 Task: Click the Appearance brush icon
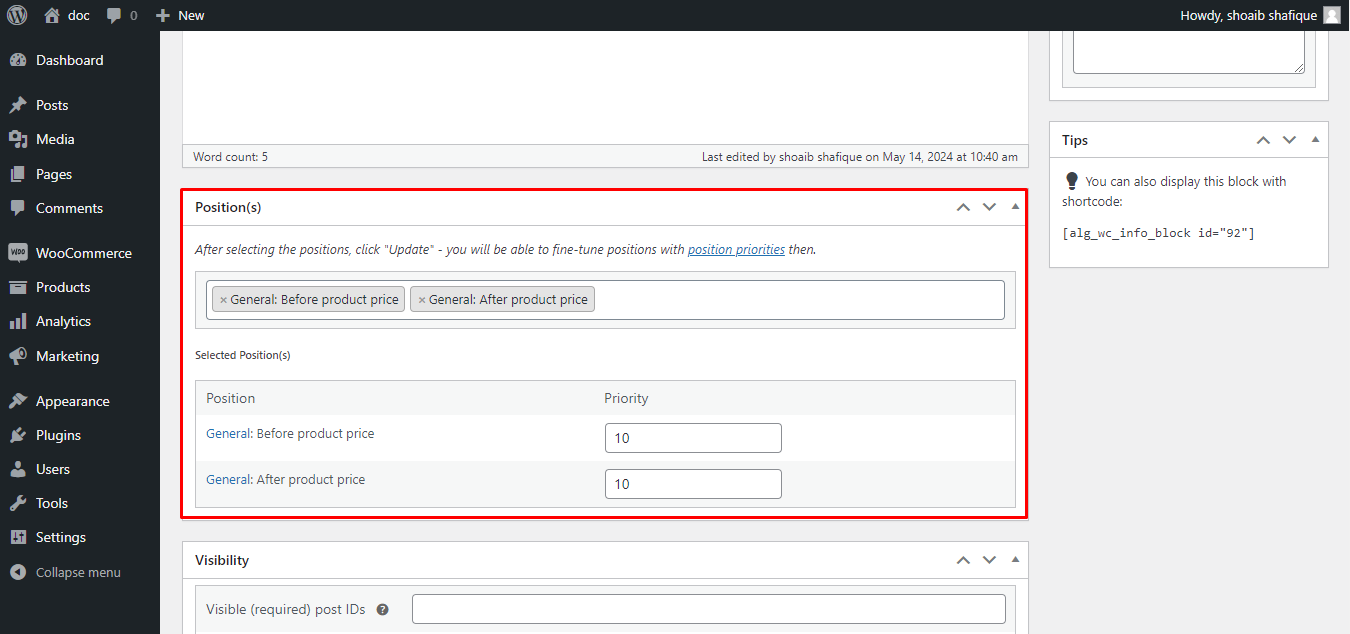pyautogui.click(x=17, y=401)
